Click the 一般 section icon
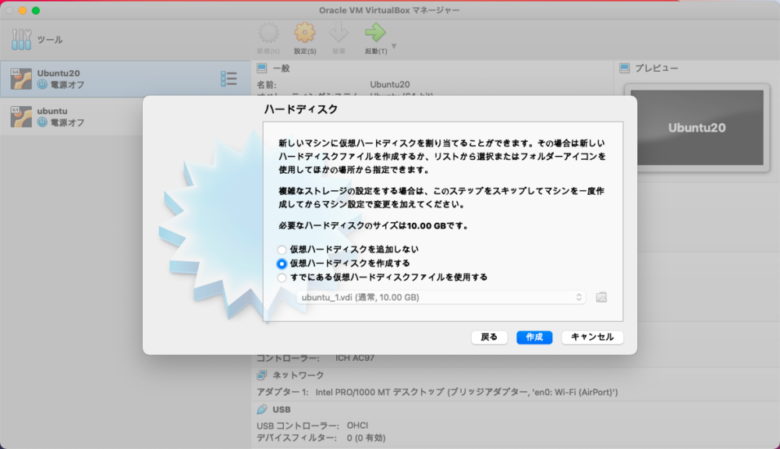780x449 pixels. pyautogui.click(x=262, y=68)
